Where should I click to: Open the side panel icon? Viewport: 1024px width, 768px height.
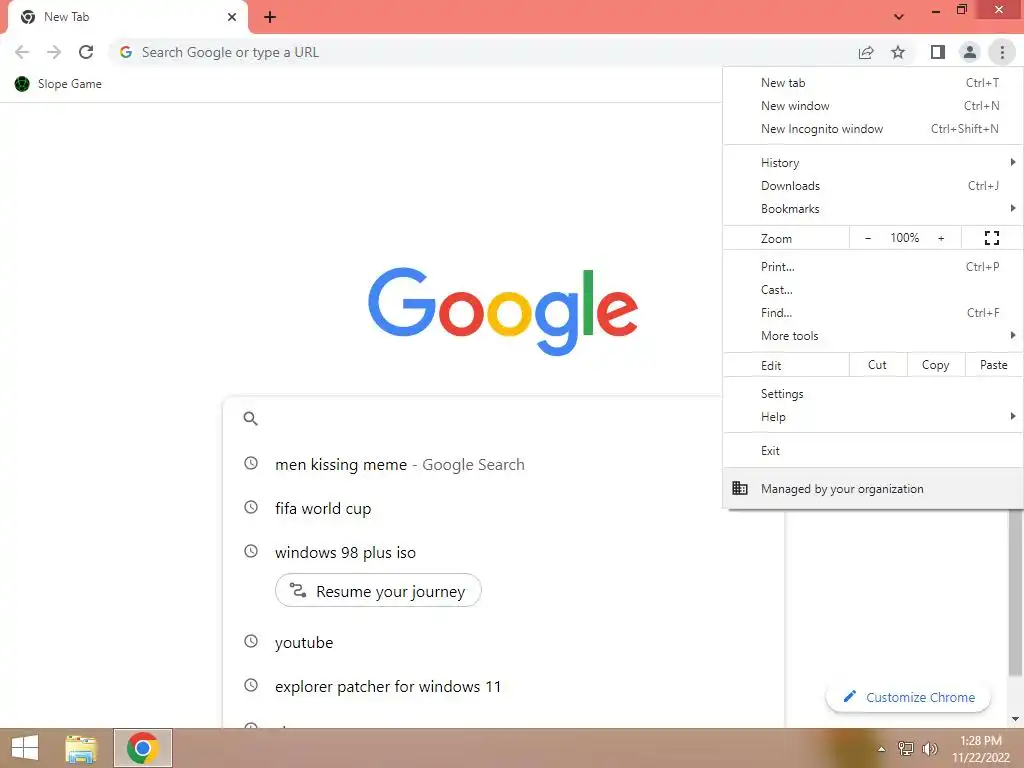938,52
